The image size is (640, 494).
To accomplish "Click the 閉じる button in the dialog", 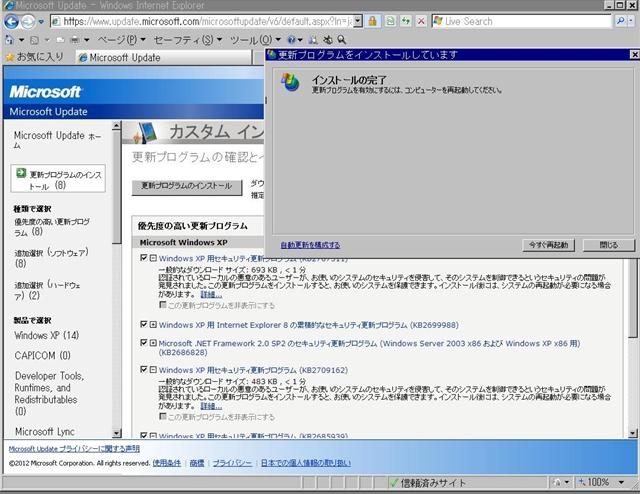I will click(x=609, y=245).
